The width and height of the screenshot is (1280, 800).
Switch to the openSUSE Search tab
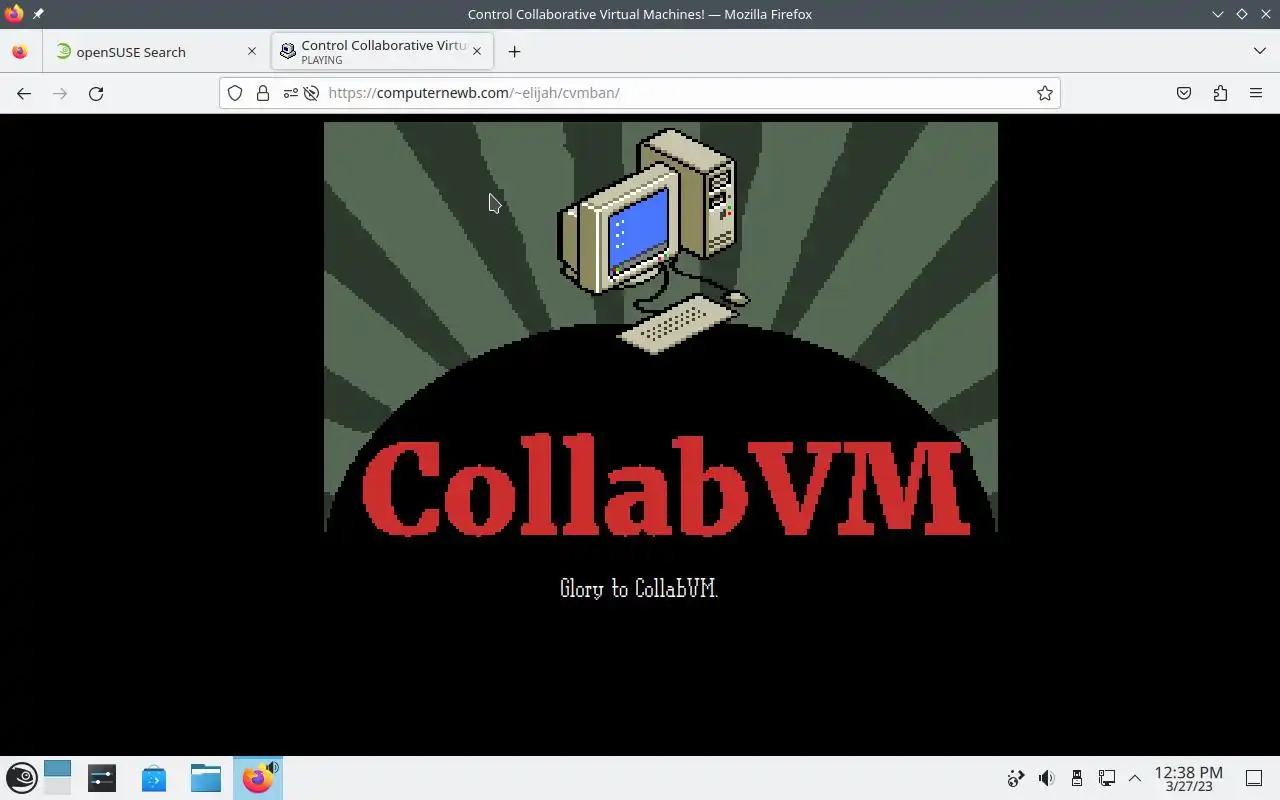tap(155, 52)
